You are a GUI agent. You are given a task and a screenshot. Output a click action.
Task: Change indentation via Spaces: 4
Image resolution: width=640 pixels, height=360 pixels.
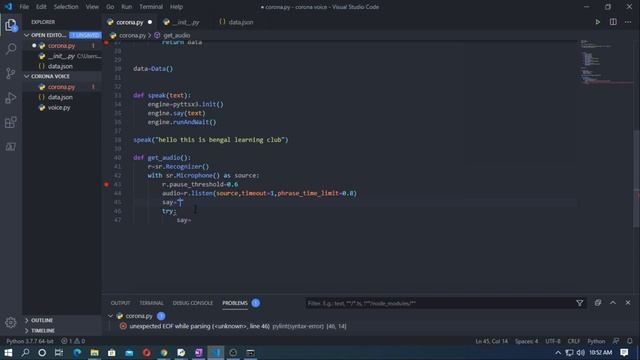click(527, 341)
